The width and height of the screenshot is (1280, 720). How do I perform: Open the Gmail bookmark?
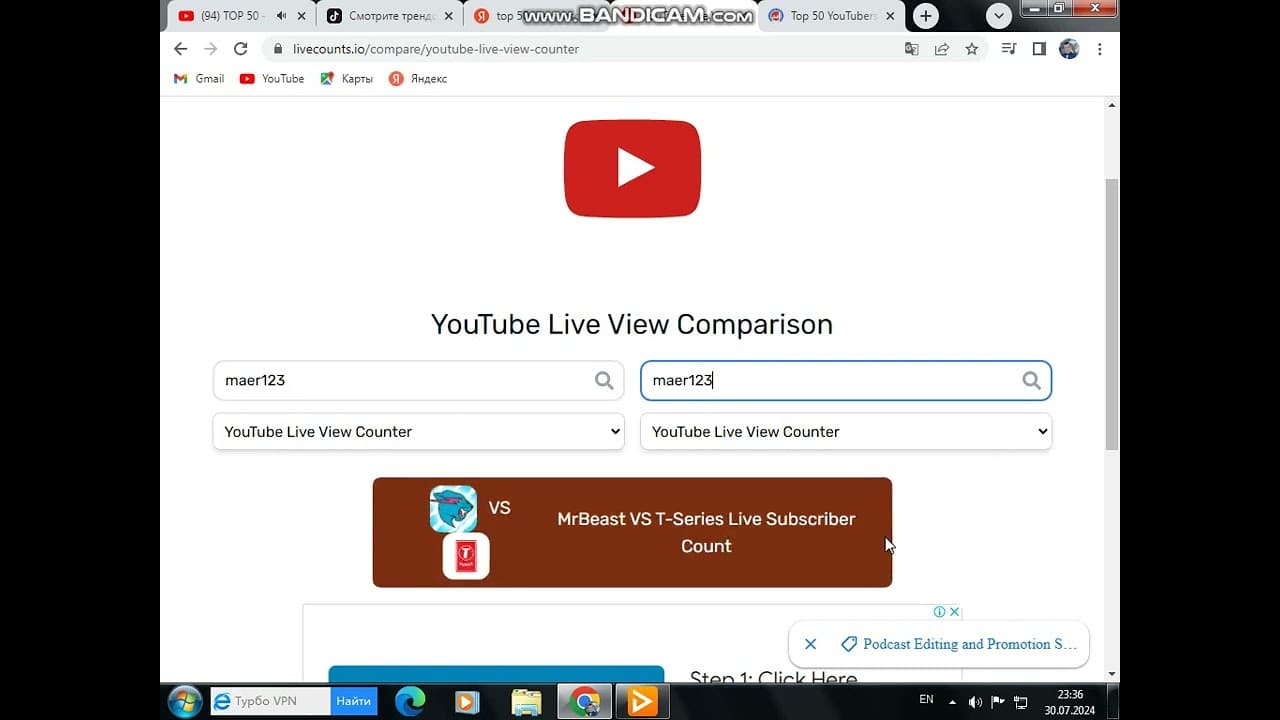(199, 79)
